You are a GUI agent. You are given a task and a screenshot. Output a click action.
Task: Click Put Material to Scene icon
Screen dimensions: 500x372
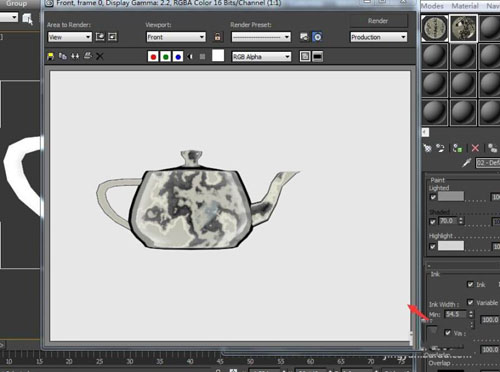tap(441, 148)
